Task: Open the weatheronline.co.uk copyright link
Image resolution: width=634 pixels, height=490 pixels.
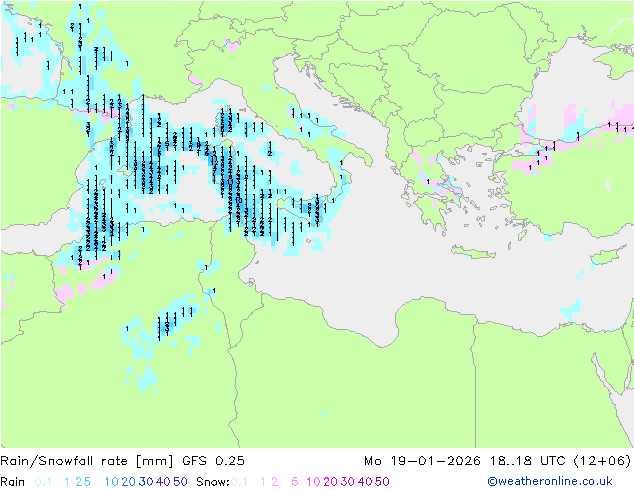Action: tap(550, 481)
